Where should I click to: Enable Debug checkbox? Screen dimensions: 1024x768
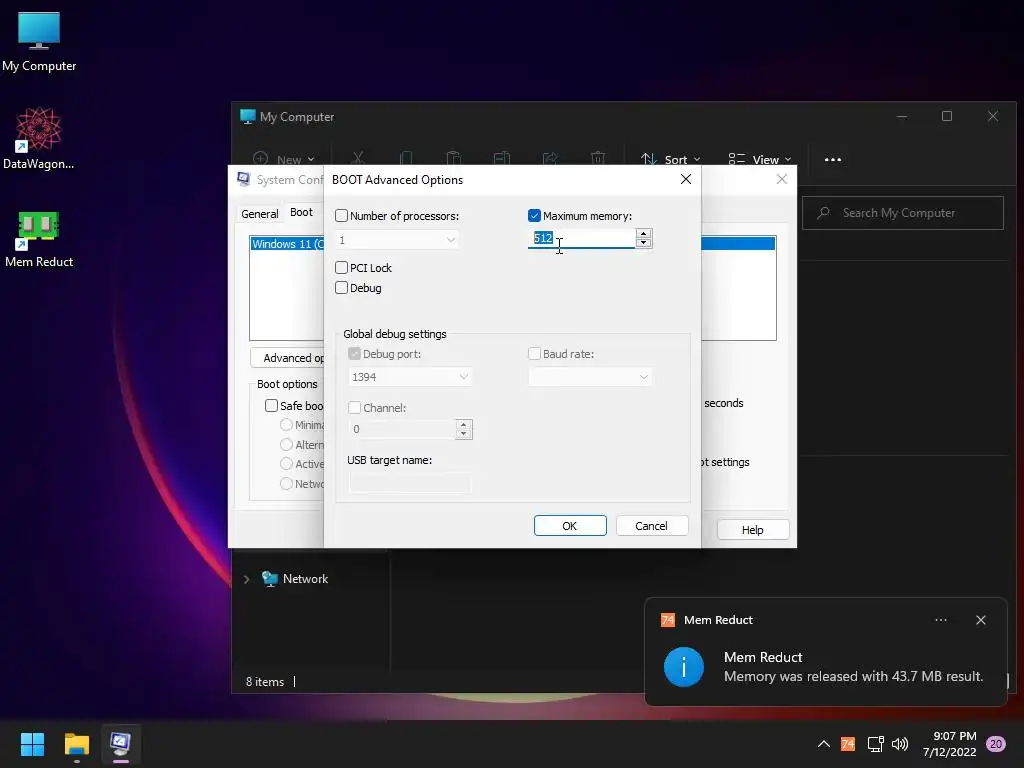tap(342, 287)
